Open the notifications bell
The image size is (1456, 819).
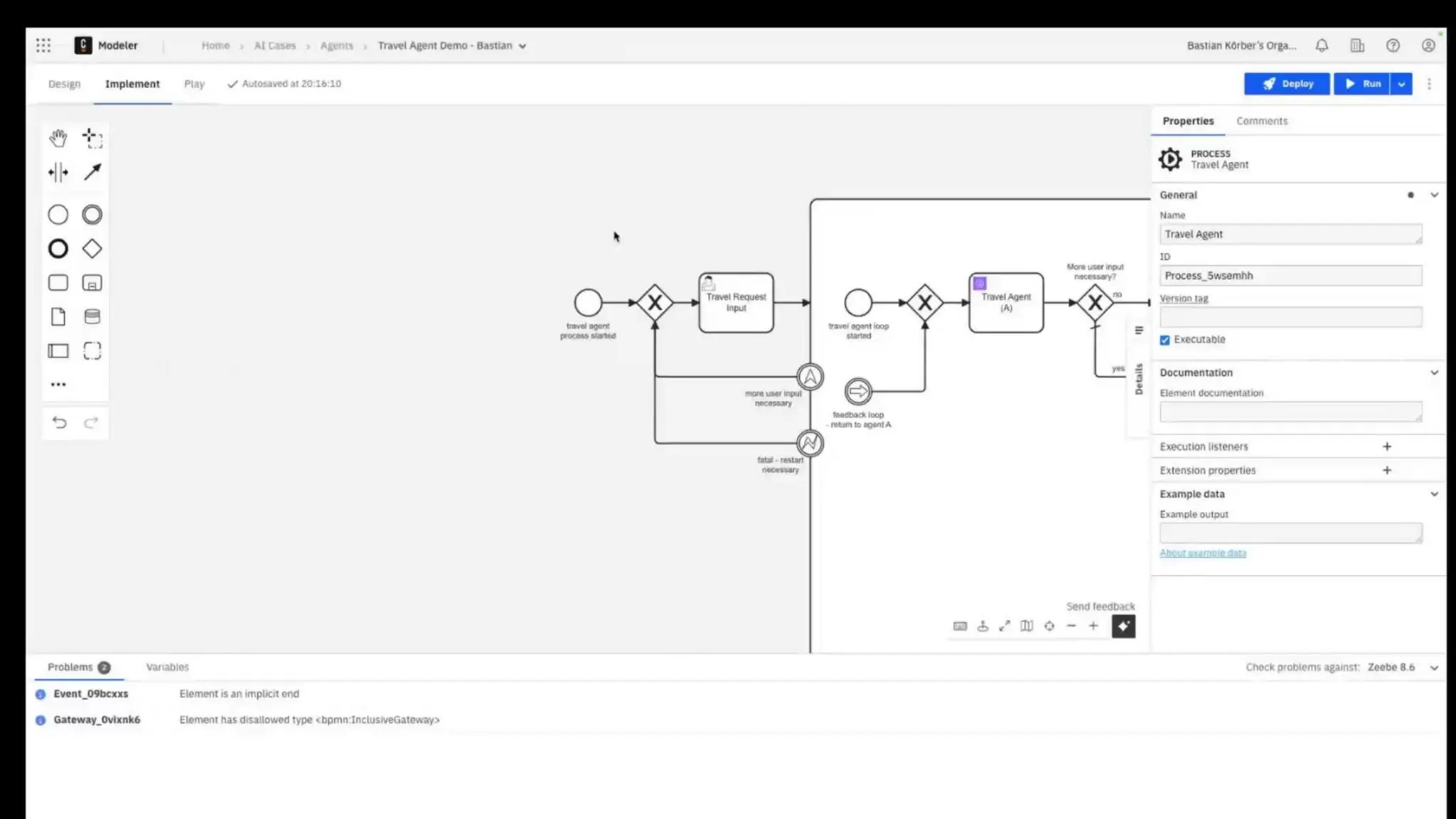click(1322, 45)
